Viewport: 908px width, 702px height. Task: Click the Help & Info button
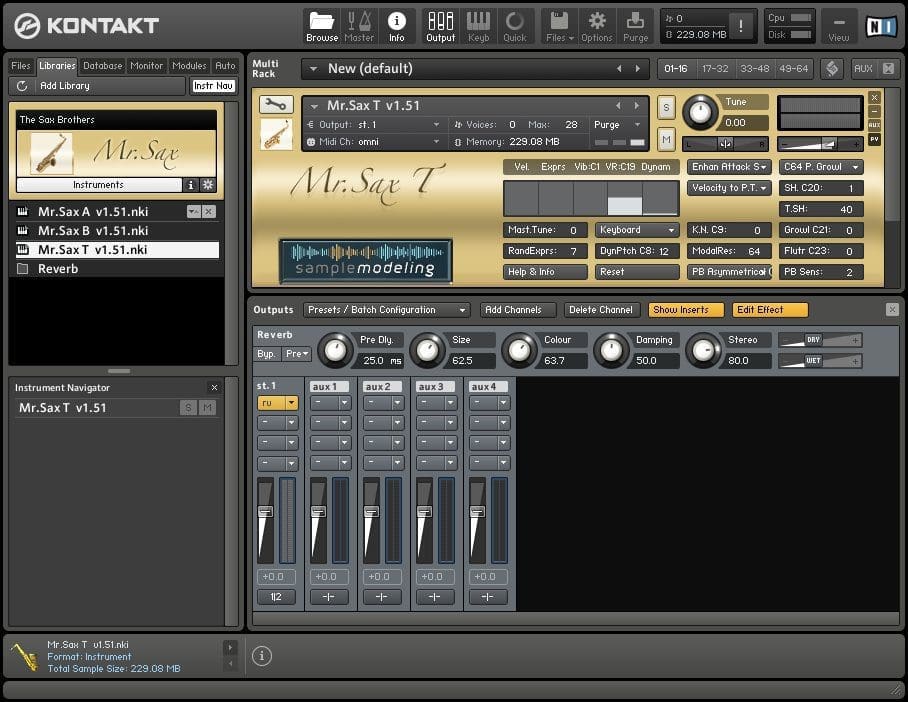point(543,271)
